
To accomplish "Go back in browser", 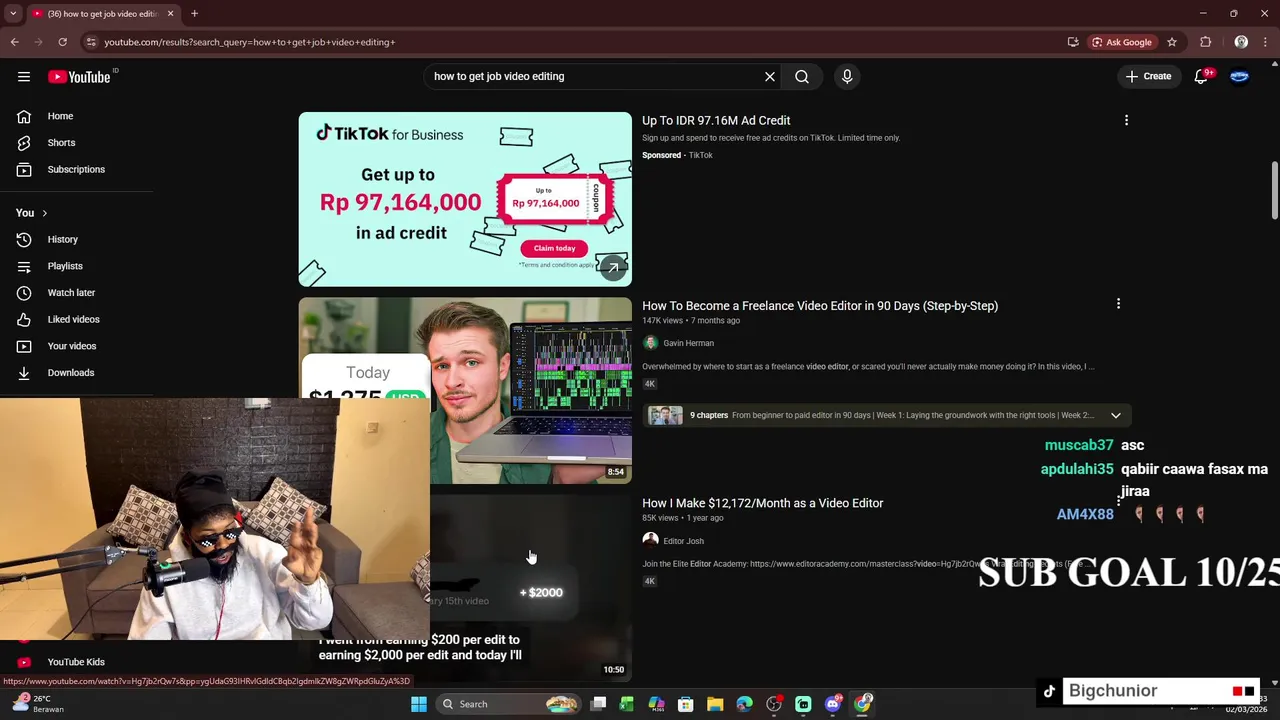I will pos(14,42).
